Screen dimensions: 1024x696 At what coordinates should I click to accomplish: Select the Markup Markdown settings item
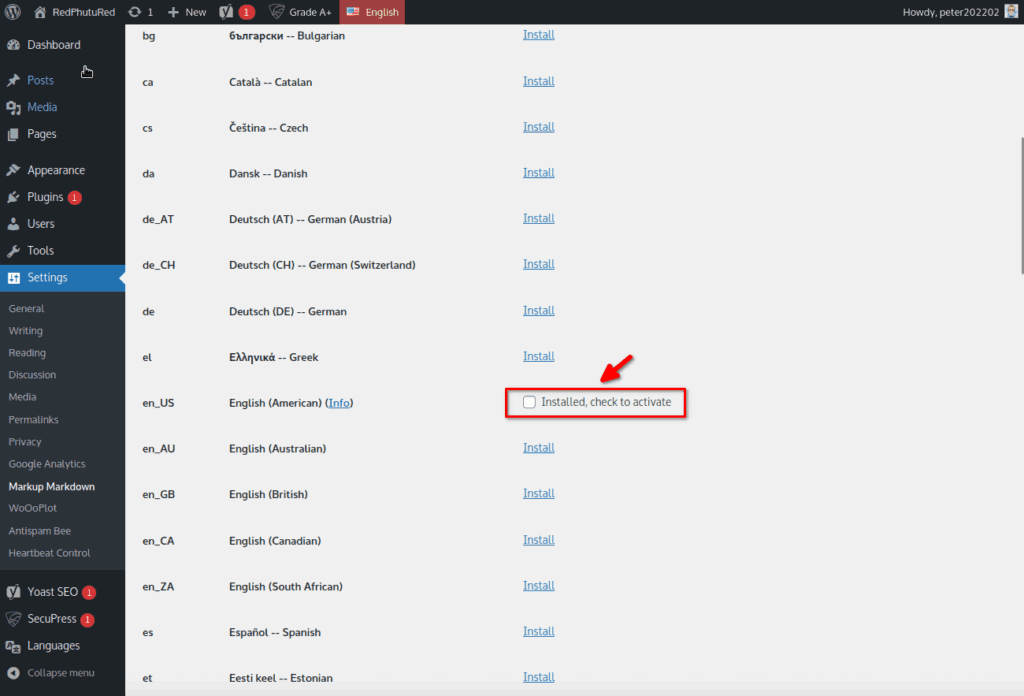[x=51, y=486]
